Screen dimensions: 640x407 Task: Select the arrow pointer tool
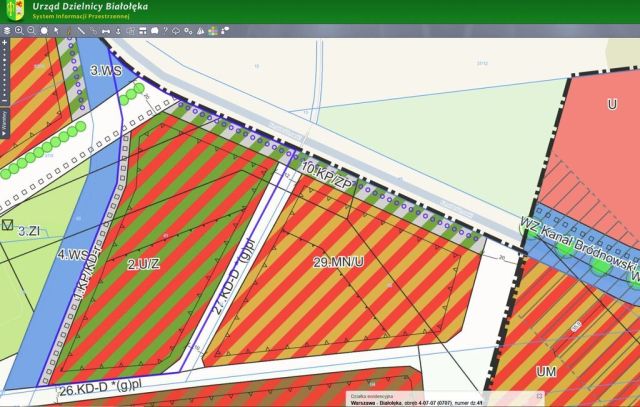coord(56,31)
